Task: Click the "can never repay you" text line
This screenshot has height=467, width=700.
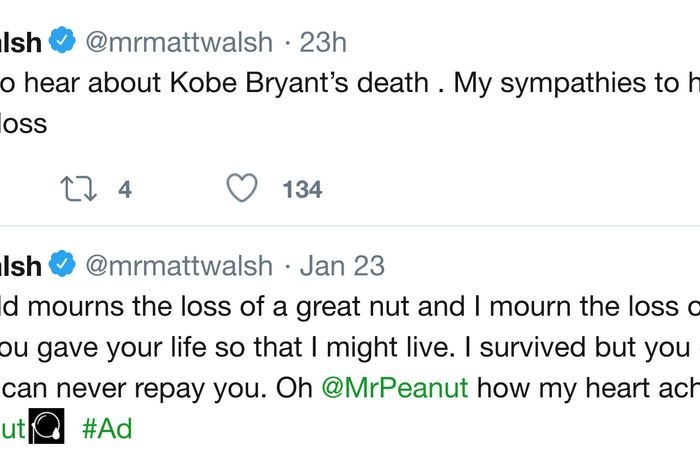Action: click(150, 387)
